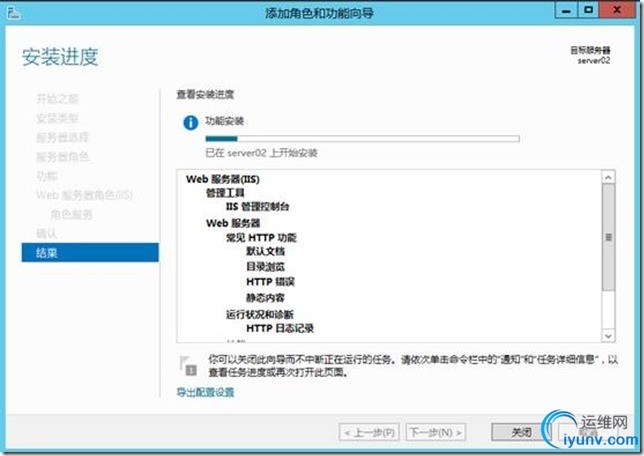Select 功能 step in sidebar
The height and width of the screenshot is (456, 644).
(47, 176)
